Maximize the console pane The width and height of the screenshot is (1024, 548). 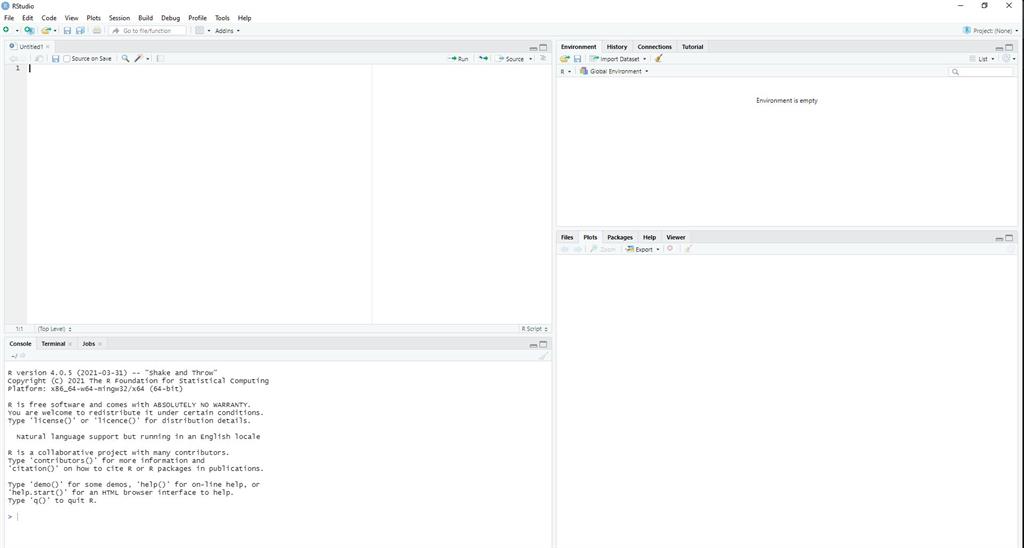[543, 344]
